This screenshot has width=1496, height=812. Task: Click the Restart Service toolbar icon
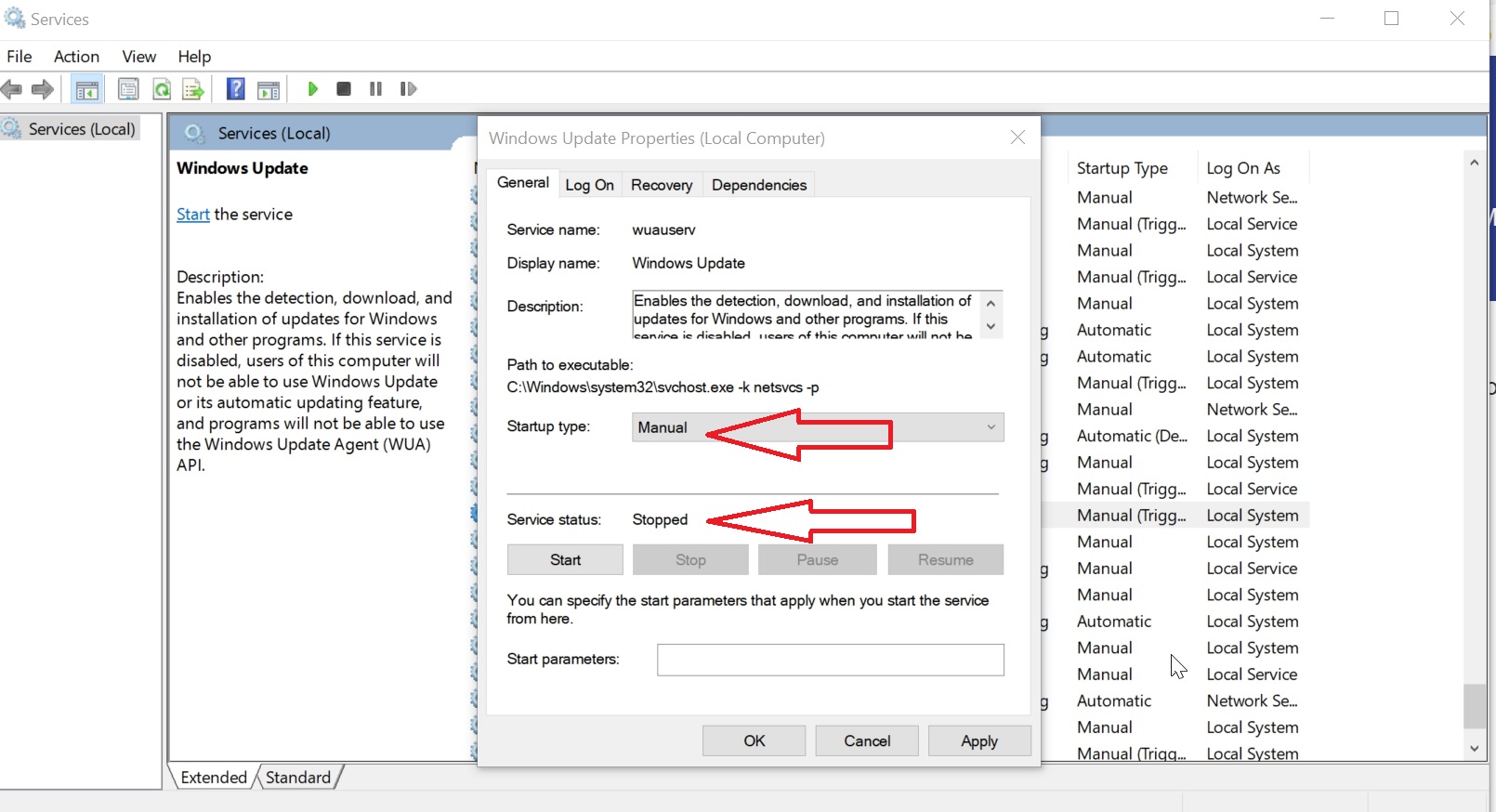pos(408,89)
